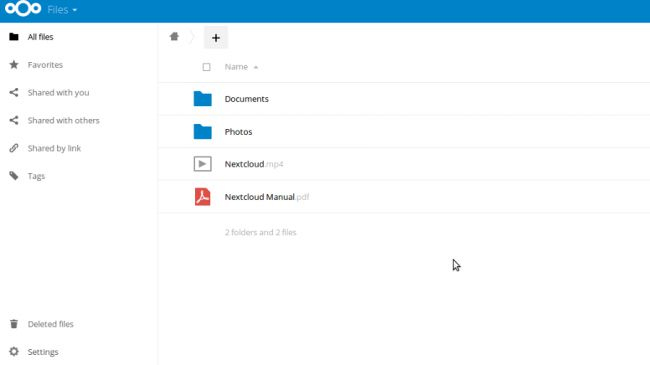The image size is (650, 365).
Task: Open Shared with you view
Action: [58, 92]
